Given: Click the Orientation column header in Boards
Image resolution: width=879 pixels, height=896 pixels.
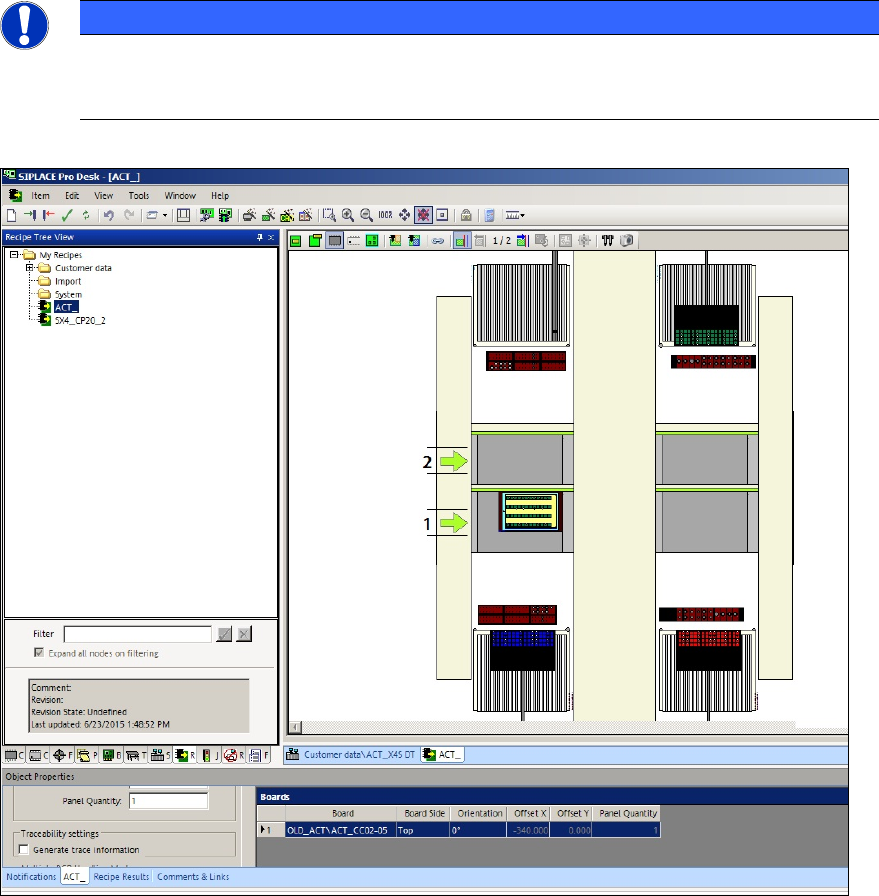Looking at the screenshot, I should (480, 813).
